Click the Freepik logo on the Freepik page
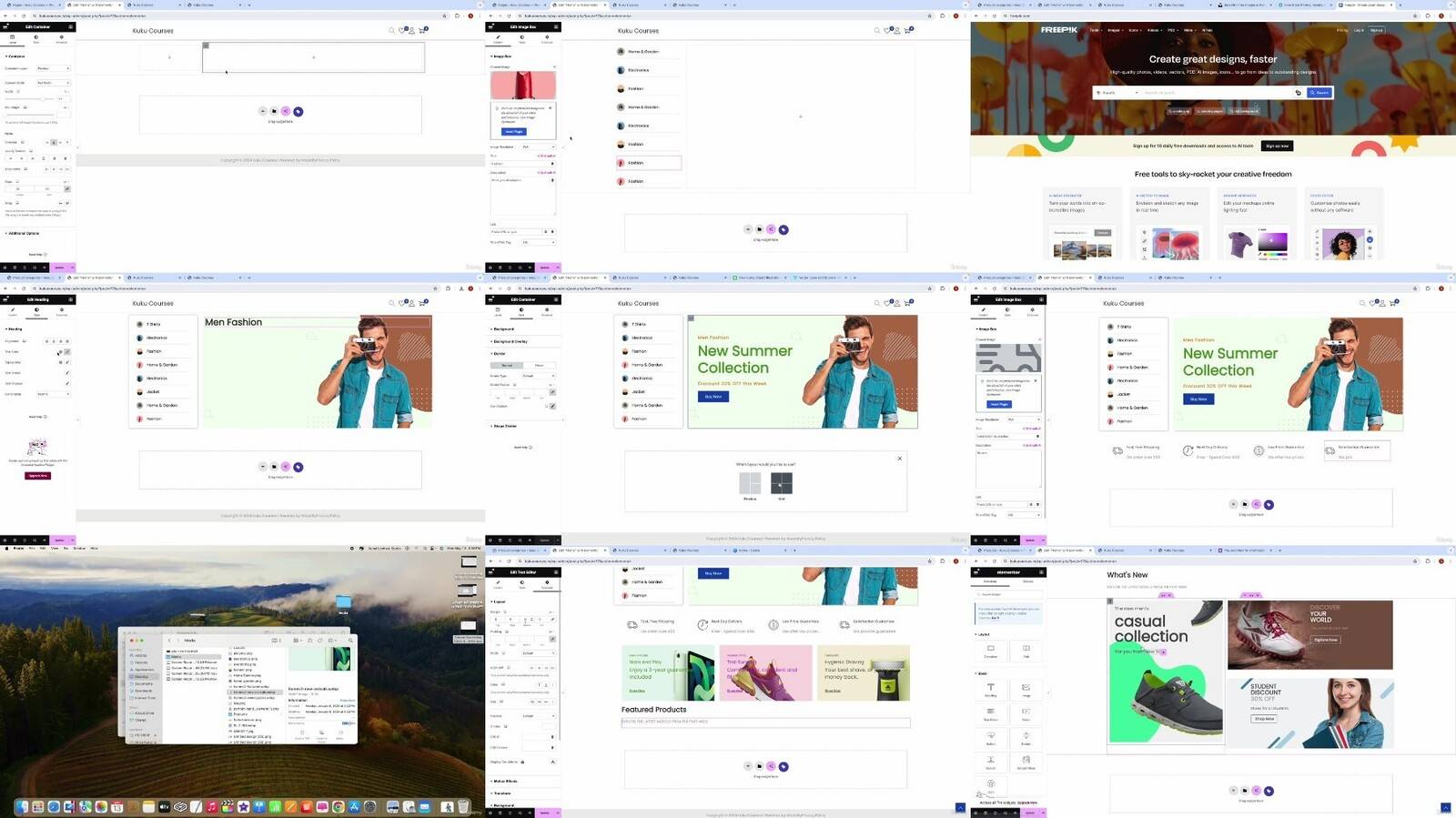The width and height of the screenshot is (1456, 818). click(1059, 30)
